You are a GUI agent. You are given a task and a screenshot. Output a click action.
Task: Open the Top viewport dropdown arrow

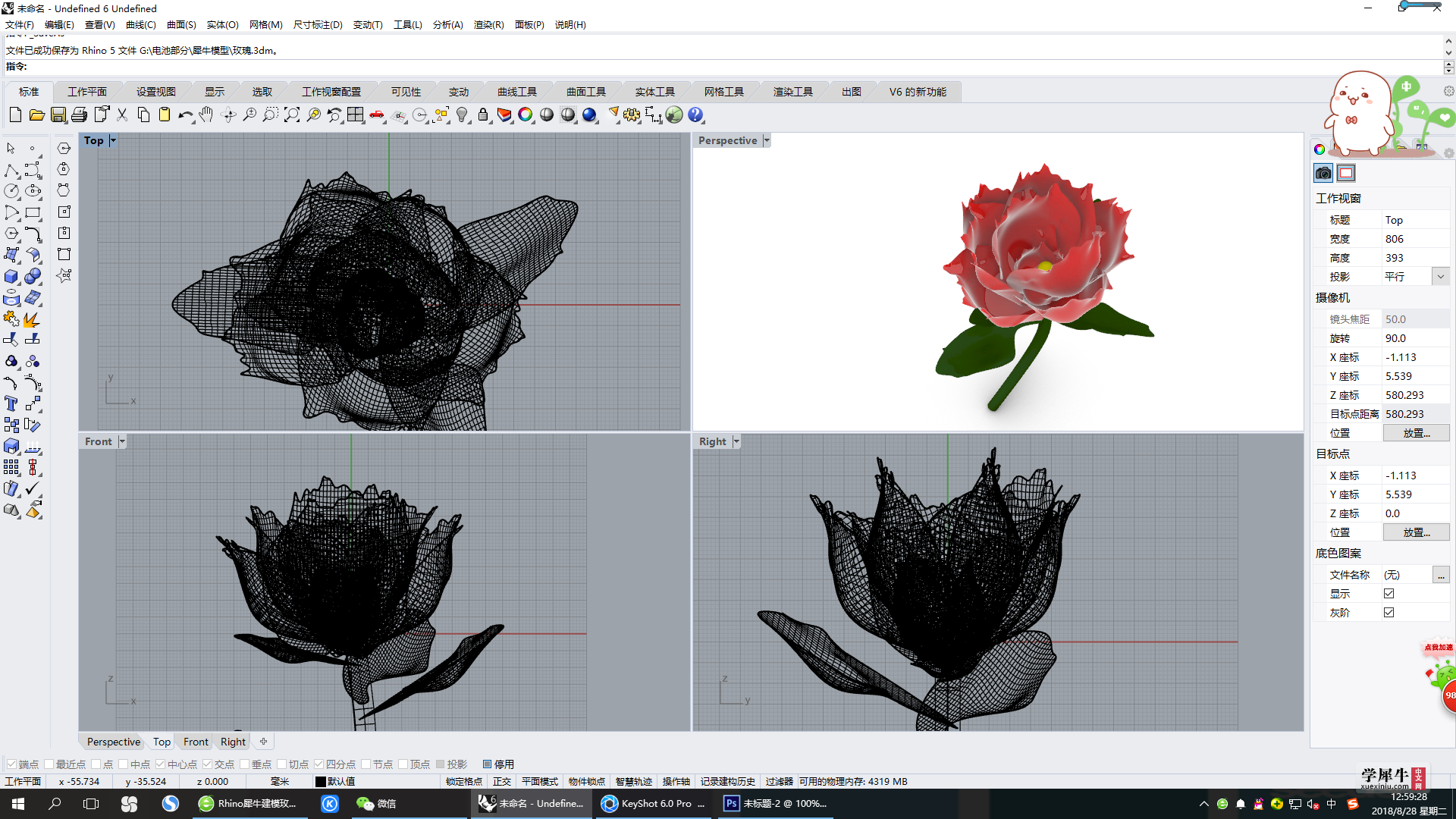pyautogui.click(x=113, y=140)
